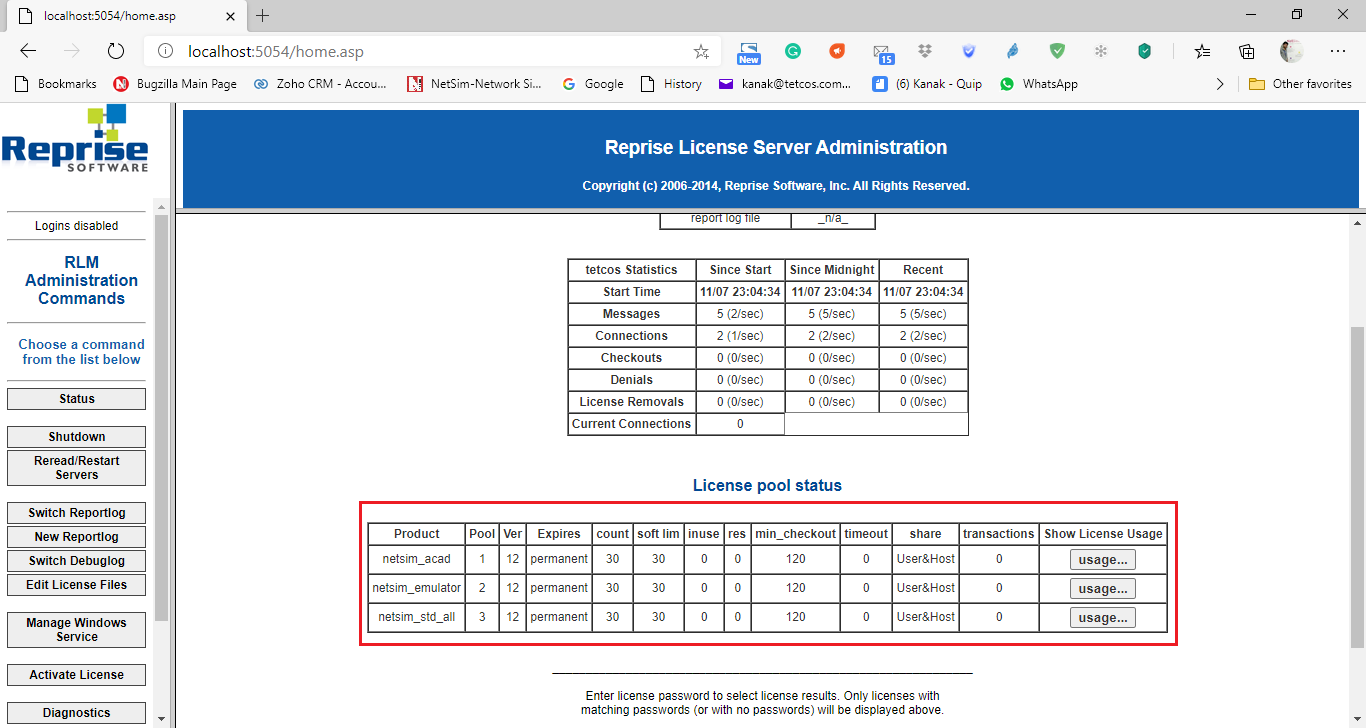Open the green shield checkmark extension
The width and height of the screenshot is (1366, 728).
1057,51
